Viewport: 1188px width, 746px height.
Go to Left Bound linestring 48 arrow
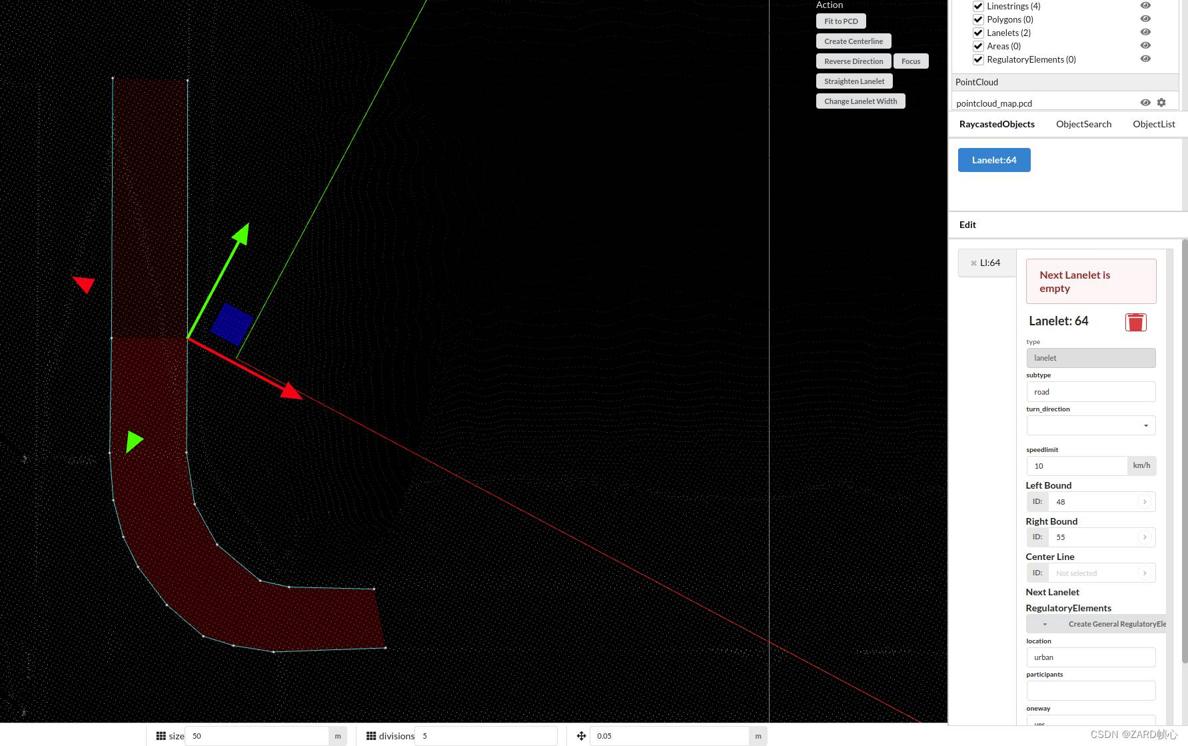coord(1145,502)
